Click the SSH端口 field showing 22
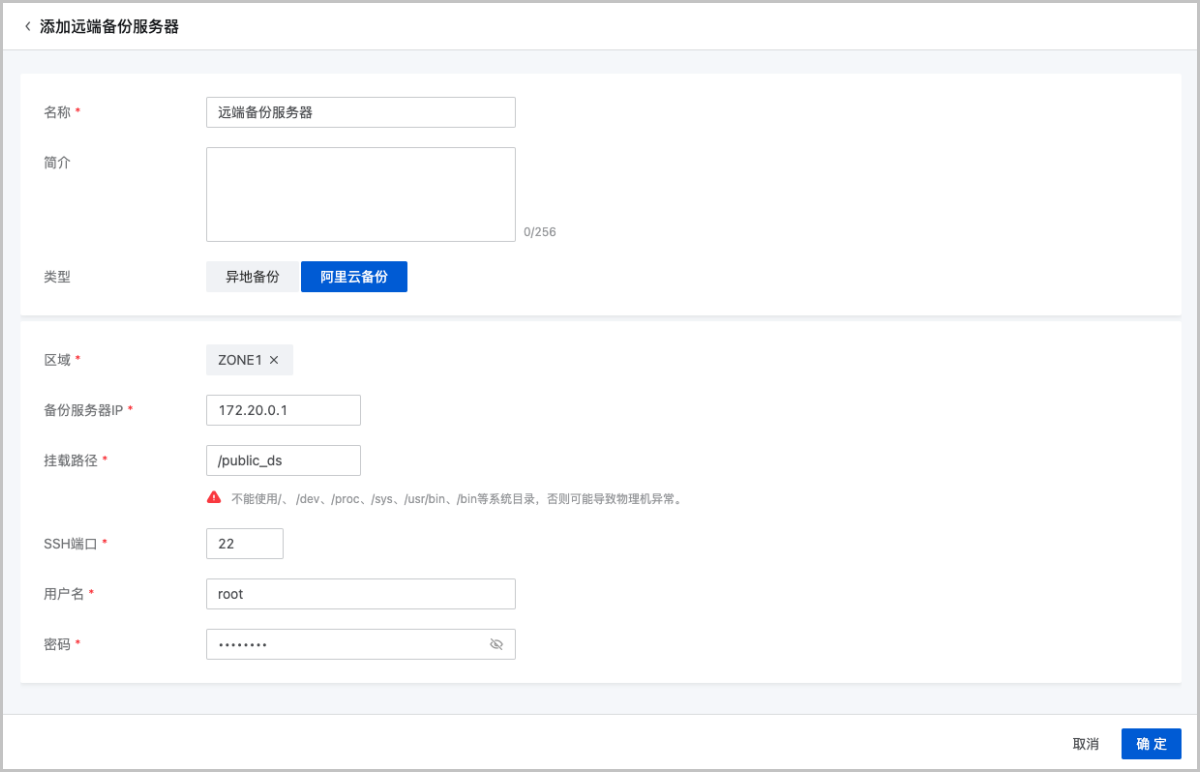Image resolution: width=1200 pixels, height=772 pixels. click(244, 543)
